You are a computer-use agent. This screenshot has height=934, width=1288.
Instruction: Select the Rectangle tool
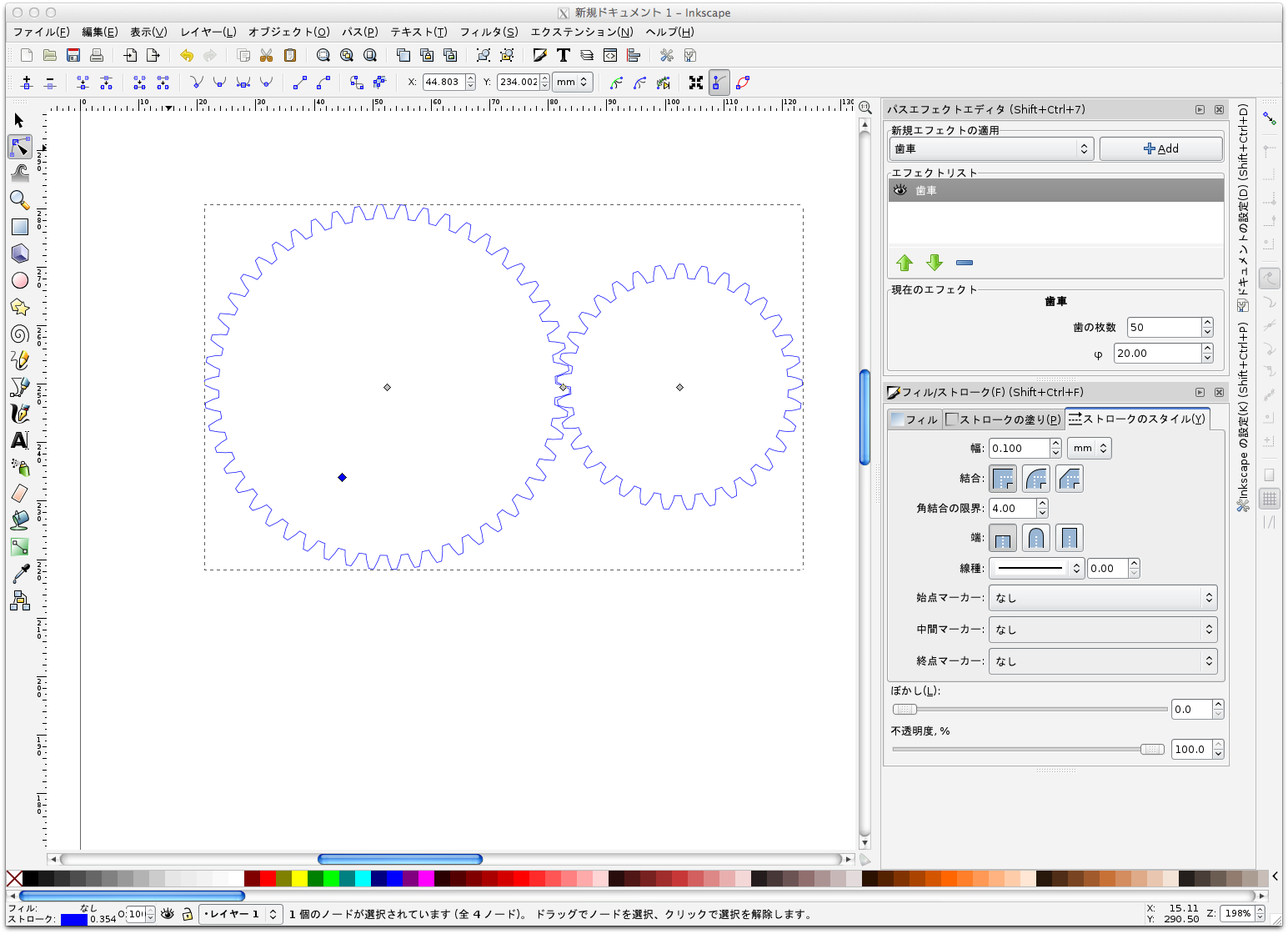point(20,227)
